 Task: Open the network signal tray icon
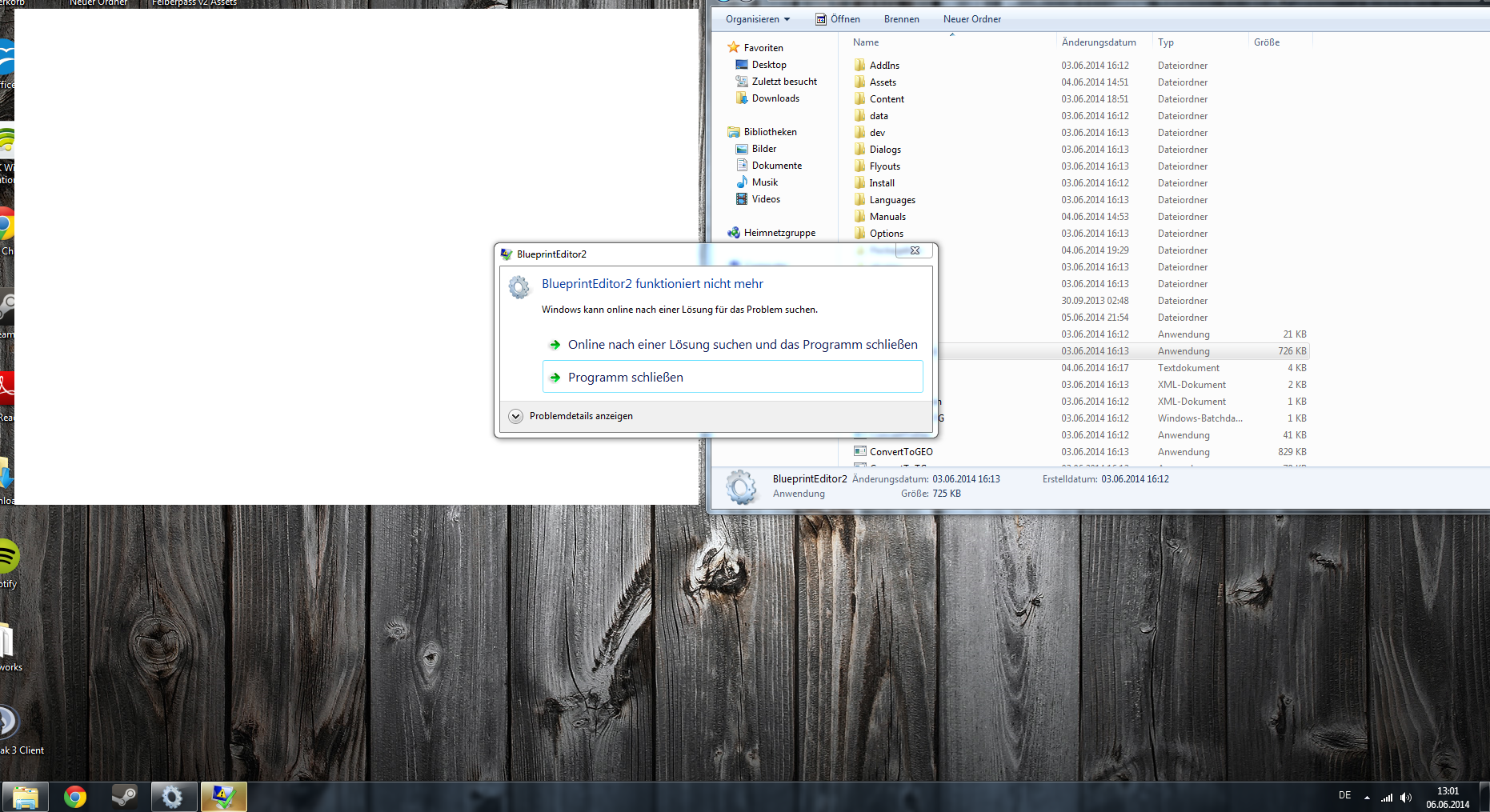point(1387,798)
